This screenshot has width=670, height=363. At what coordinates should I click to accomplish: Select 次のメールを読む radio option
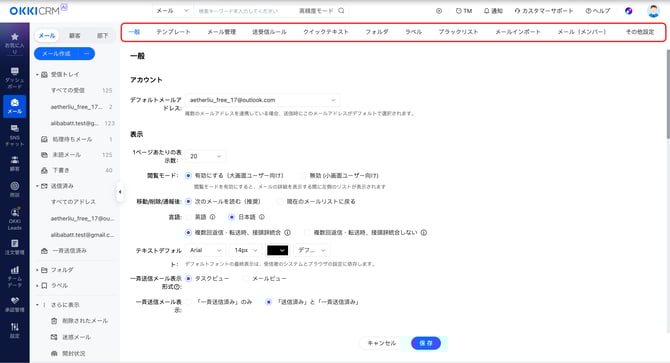tap(188, 202)
